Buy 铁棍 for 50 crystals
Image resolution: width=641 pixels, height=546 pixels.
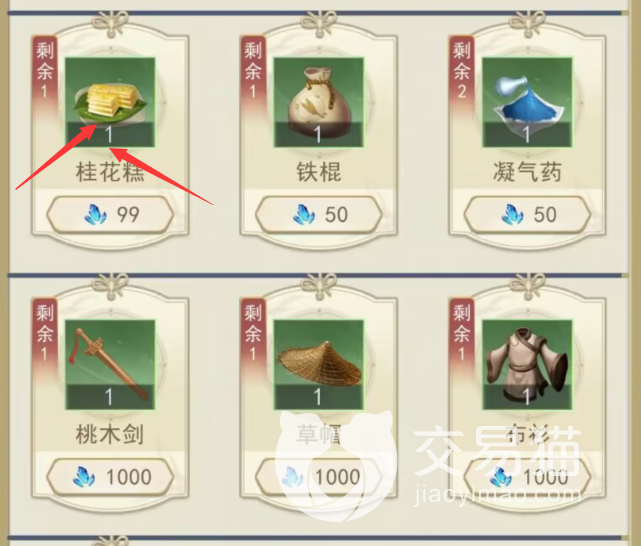(318, 215)
